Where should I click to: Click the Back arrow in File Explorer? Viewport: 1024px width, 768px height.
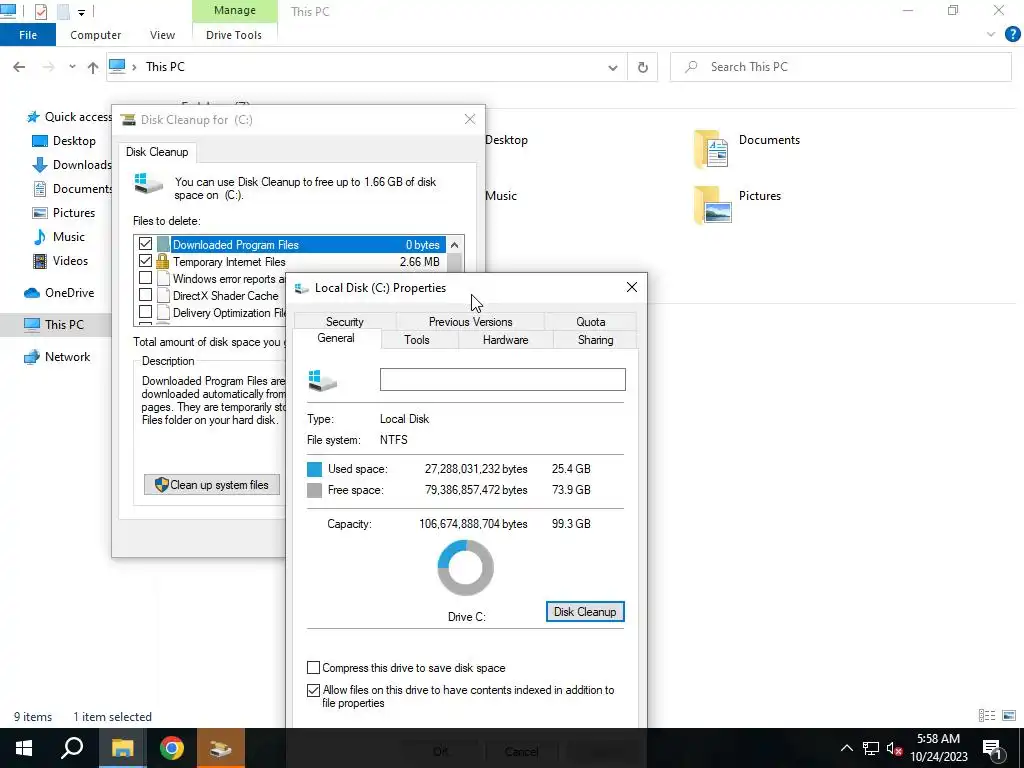point(19,67)
